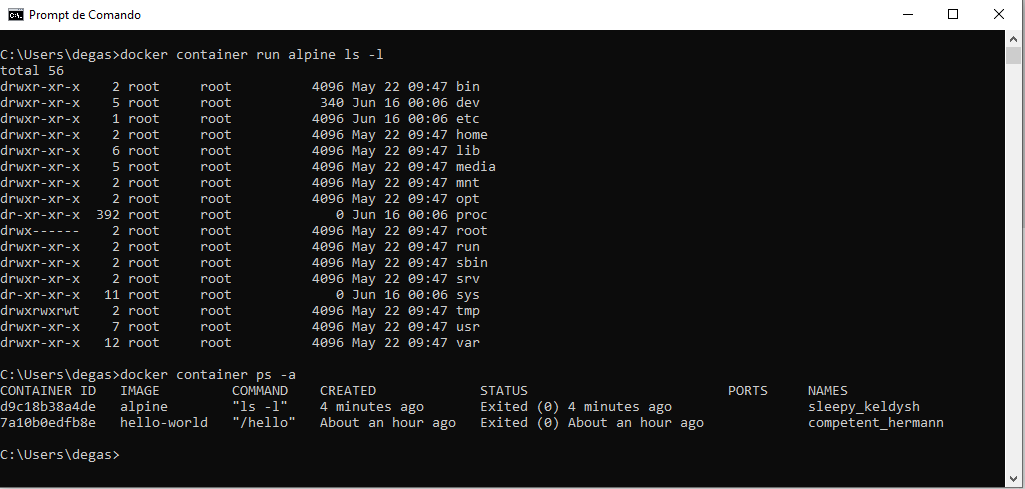Click the 'media' directory name
1025x489 pixels.
pos(476,167)
